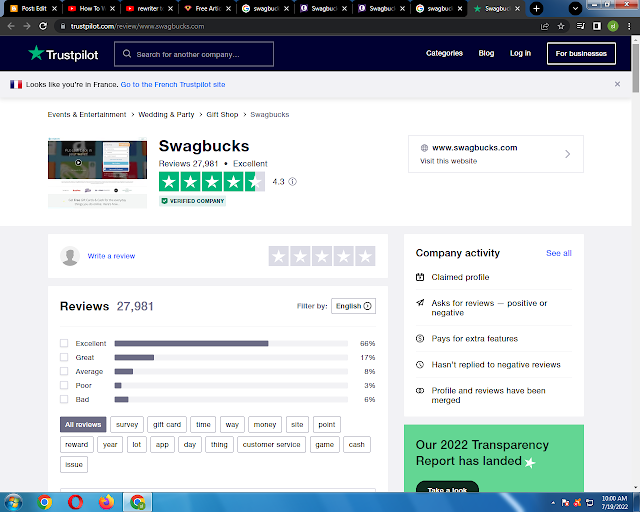Click the browser back arrow
Viewport: 640px width, 512px height.
point(11,26)
